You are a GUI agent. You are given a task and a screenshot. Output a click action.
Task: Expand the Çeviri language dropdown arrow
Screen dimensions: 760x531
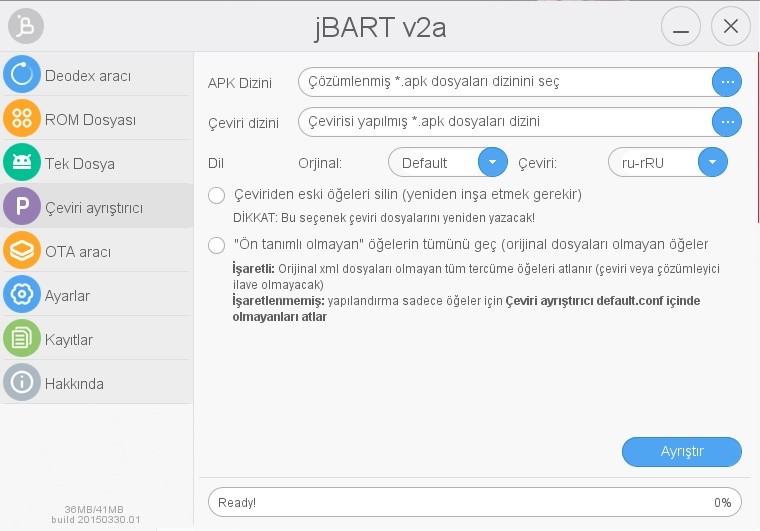click(712, 162)
